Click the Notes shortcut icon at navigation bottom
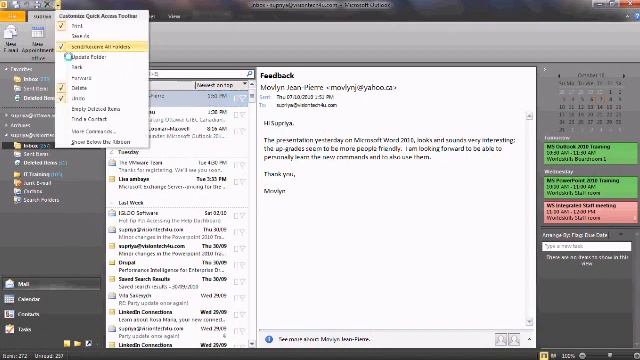 tap(67, 344)
